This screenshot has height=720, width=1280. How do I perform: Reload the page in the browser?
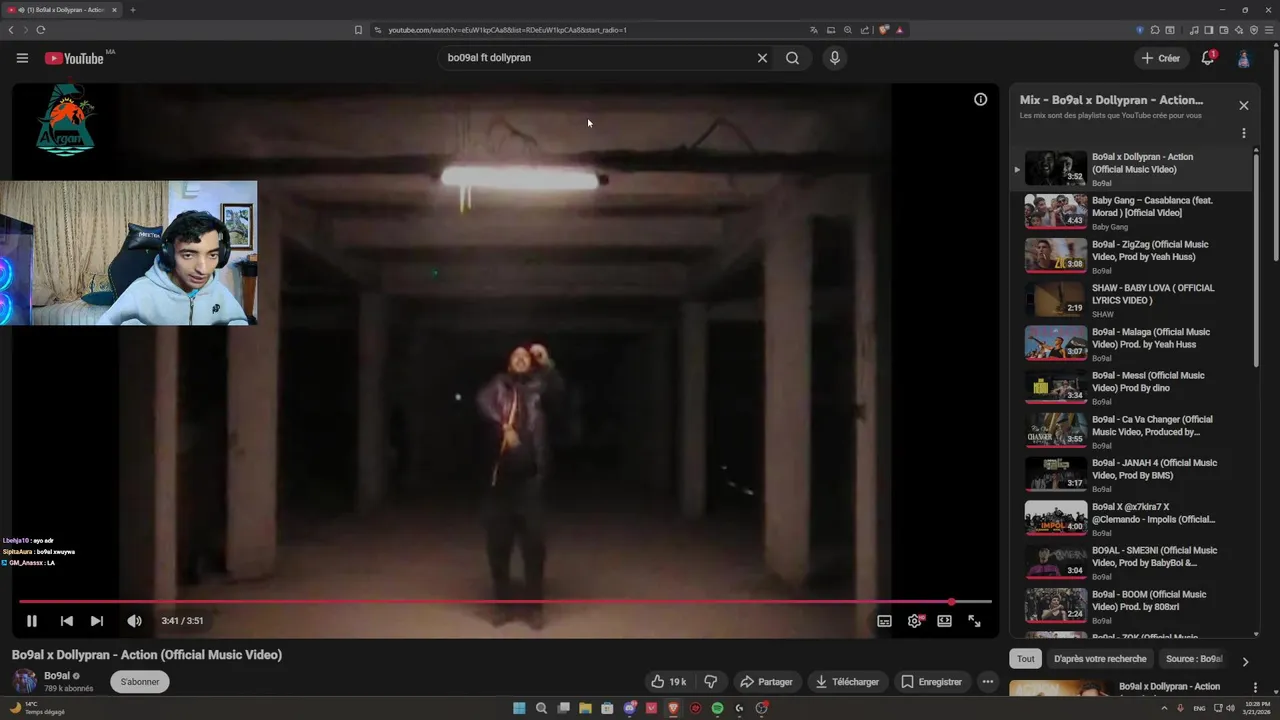[40, 30]
